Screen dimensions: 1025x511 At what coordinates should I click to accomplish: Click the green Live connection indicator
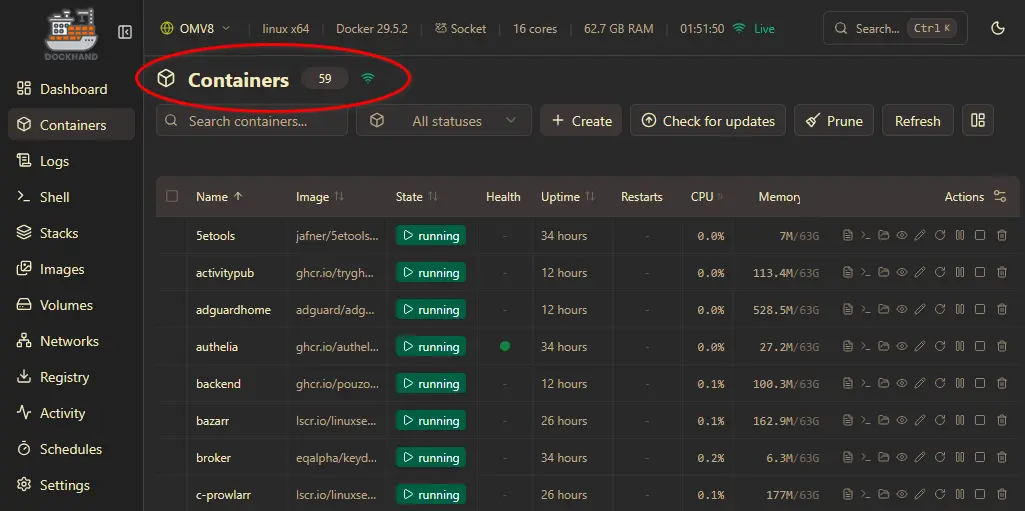point(754,29)
